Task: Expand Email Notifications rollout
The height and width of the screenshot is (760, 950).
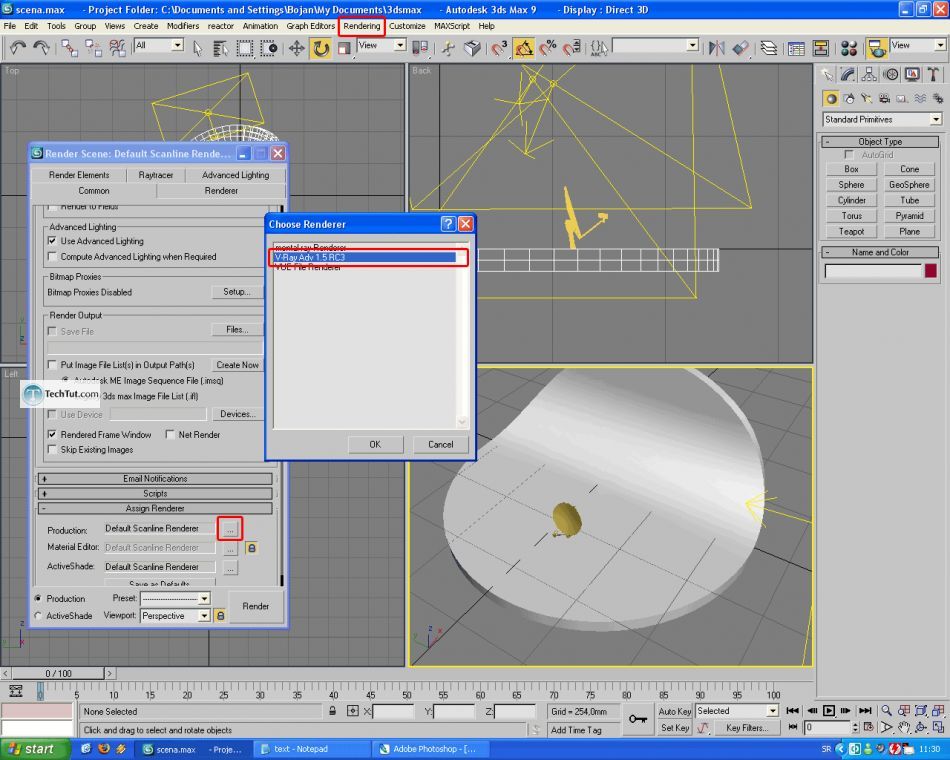Action: 155,479
